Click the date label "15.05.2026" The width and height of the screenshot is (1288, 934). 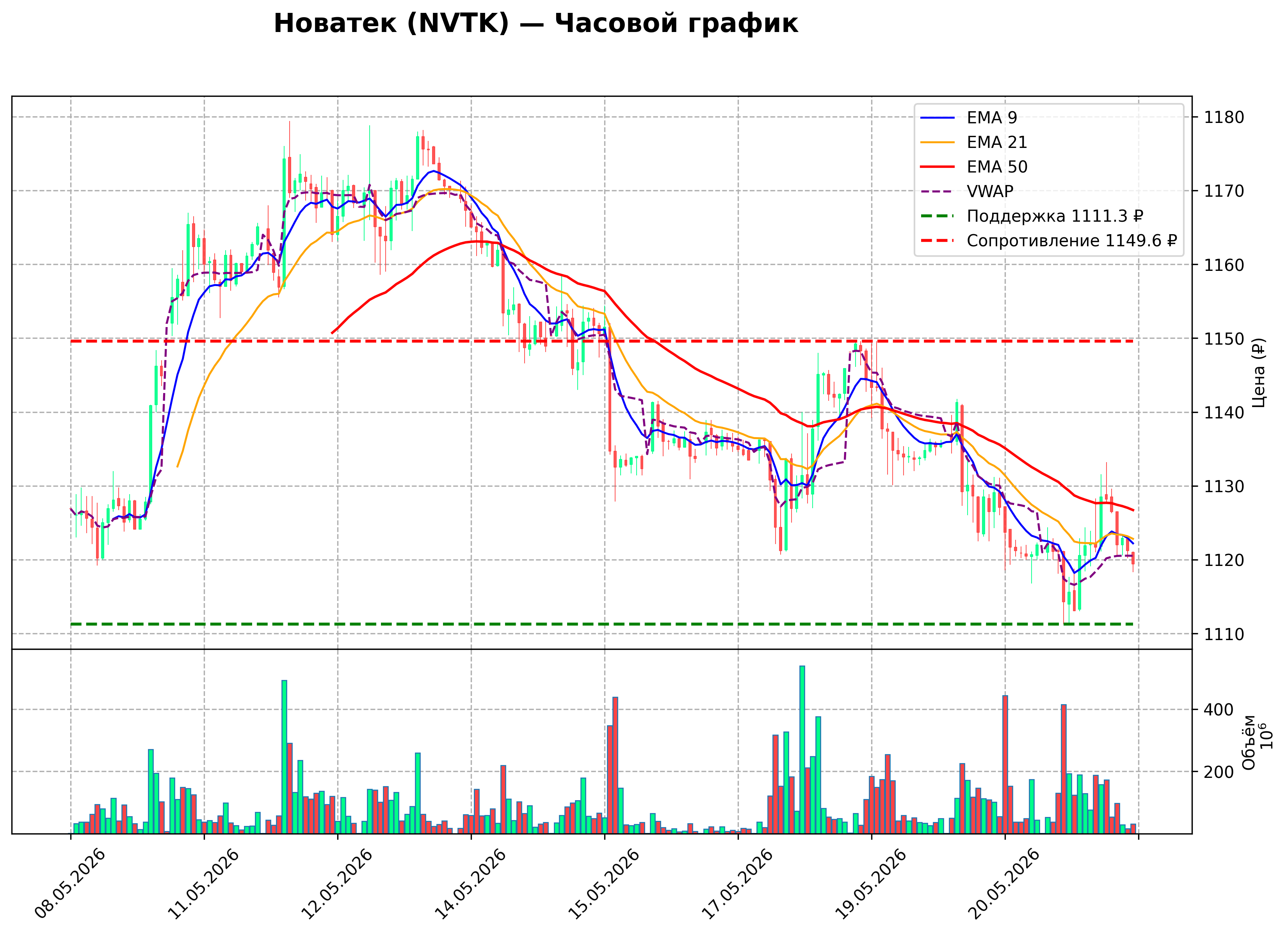click(x=604, y=884)
